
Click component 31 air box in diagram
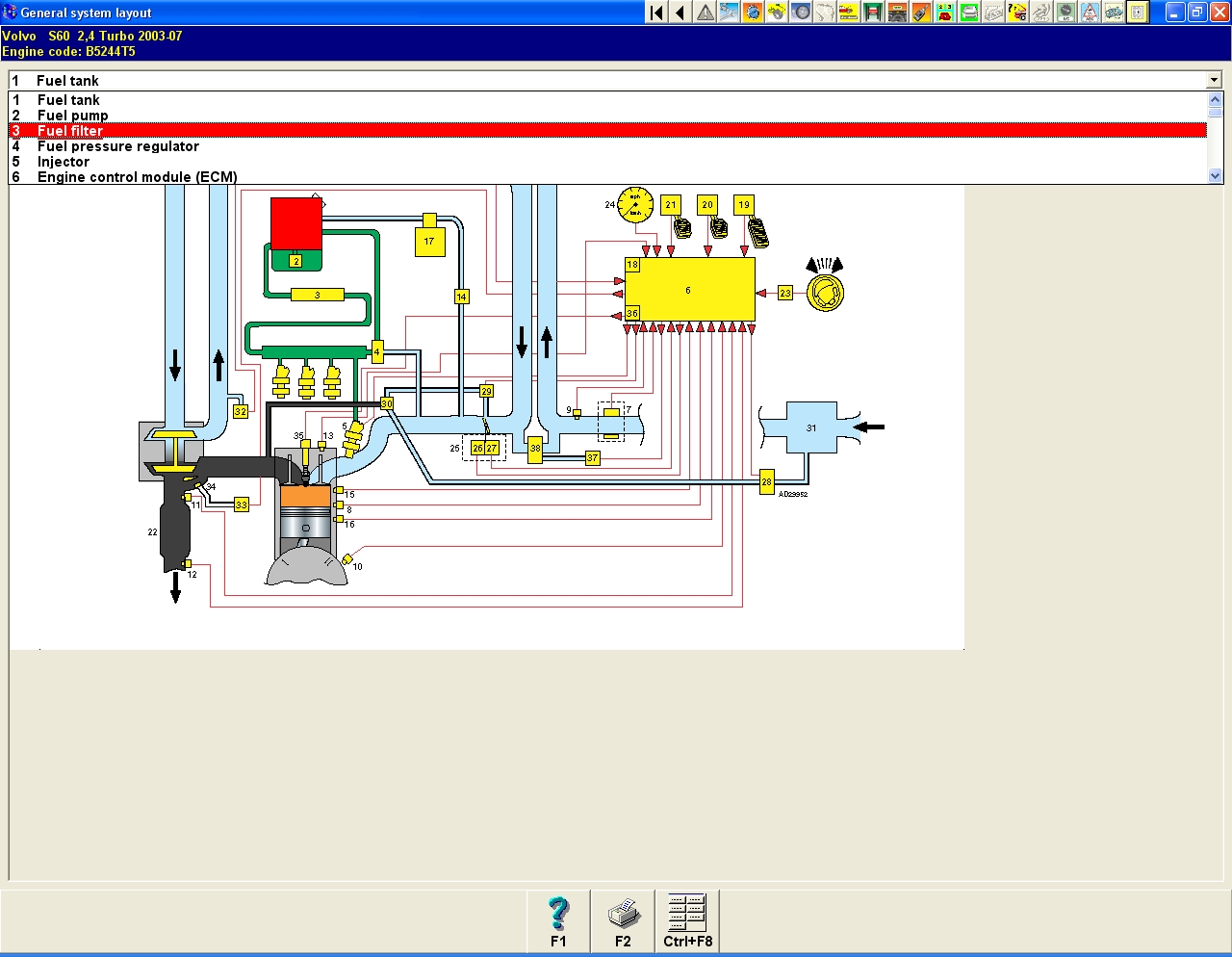point(811,427)
